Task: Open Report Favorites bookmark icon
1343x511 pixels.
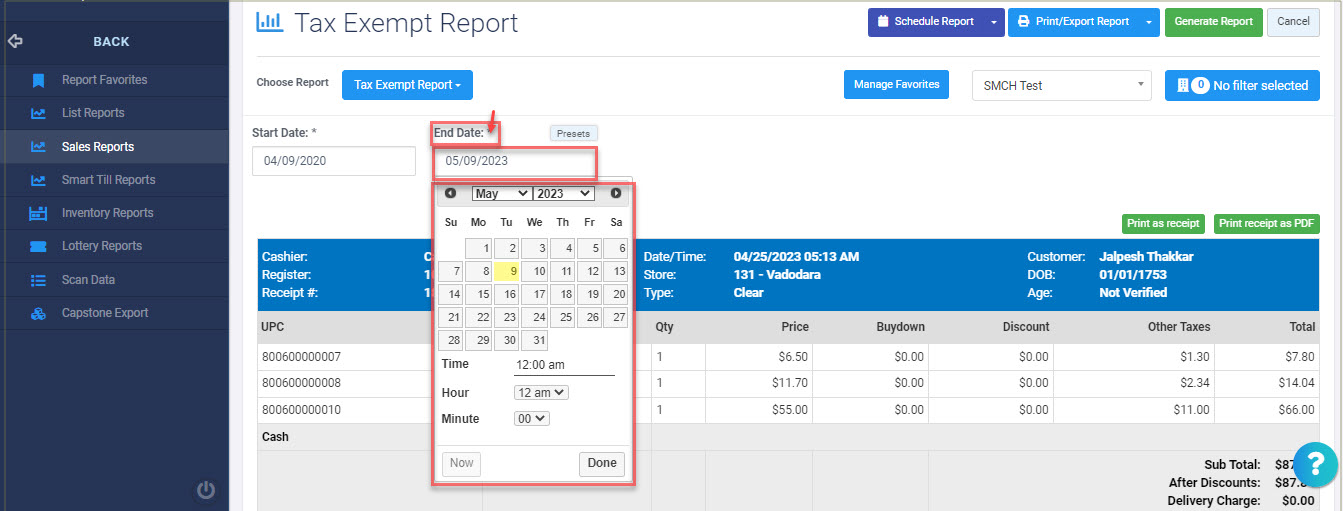Action: 38,80
